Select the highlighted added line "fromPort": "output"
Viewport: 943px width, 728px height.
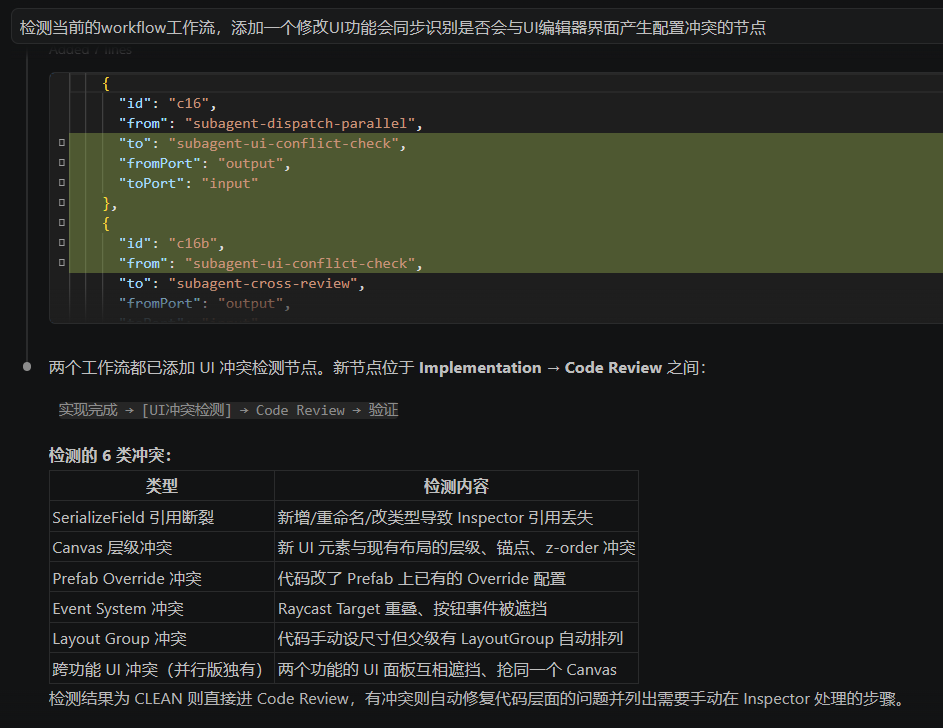click(x=204, y=164)
